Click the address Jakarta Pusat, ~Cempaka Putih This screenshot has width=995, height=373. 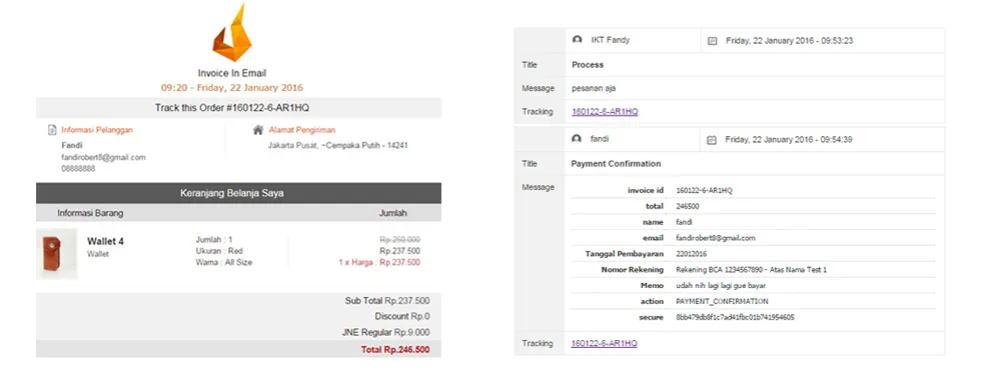pyautogui.click(x=338, y=145)
